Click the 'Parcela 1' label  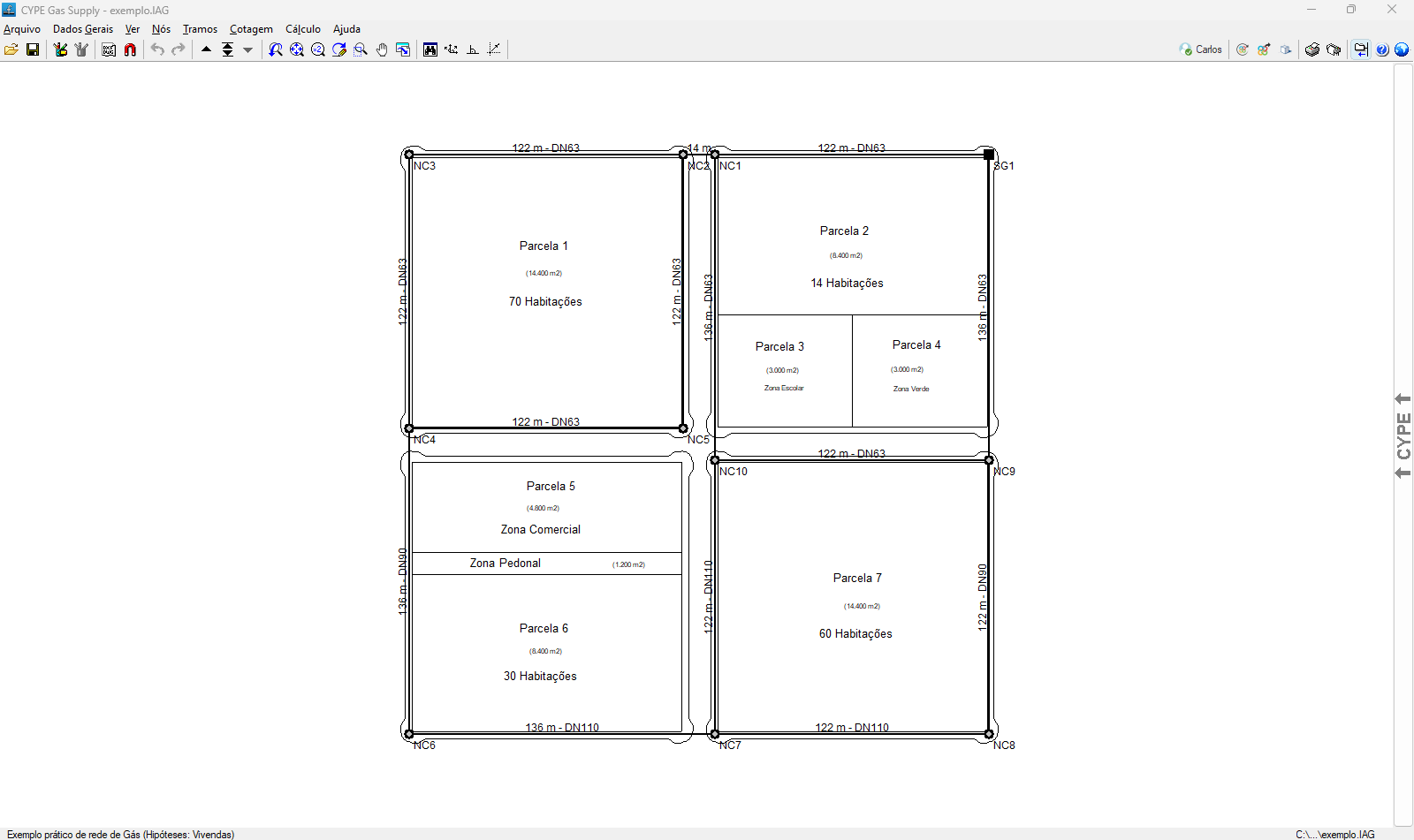pyautogui.click(x=544, y=246)
